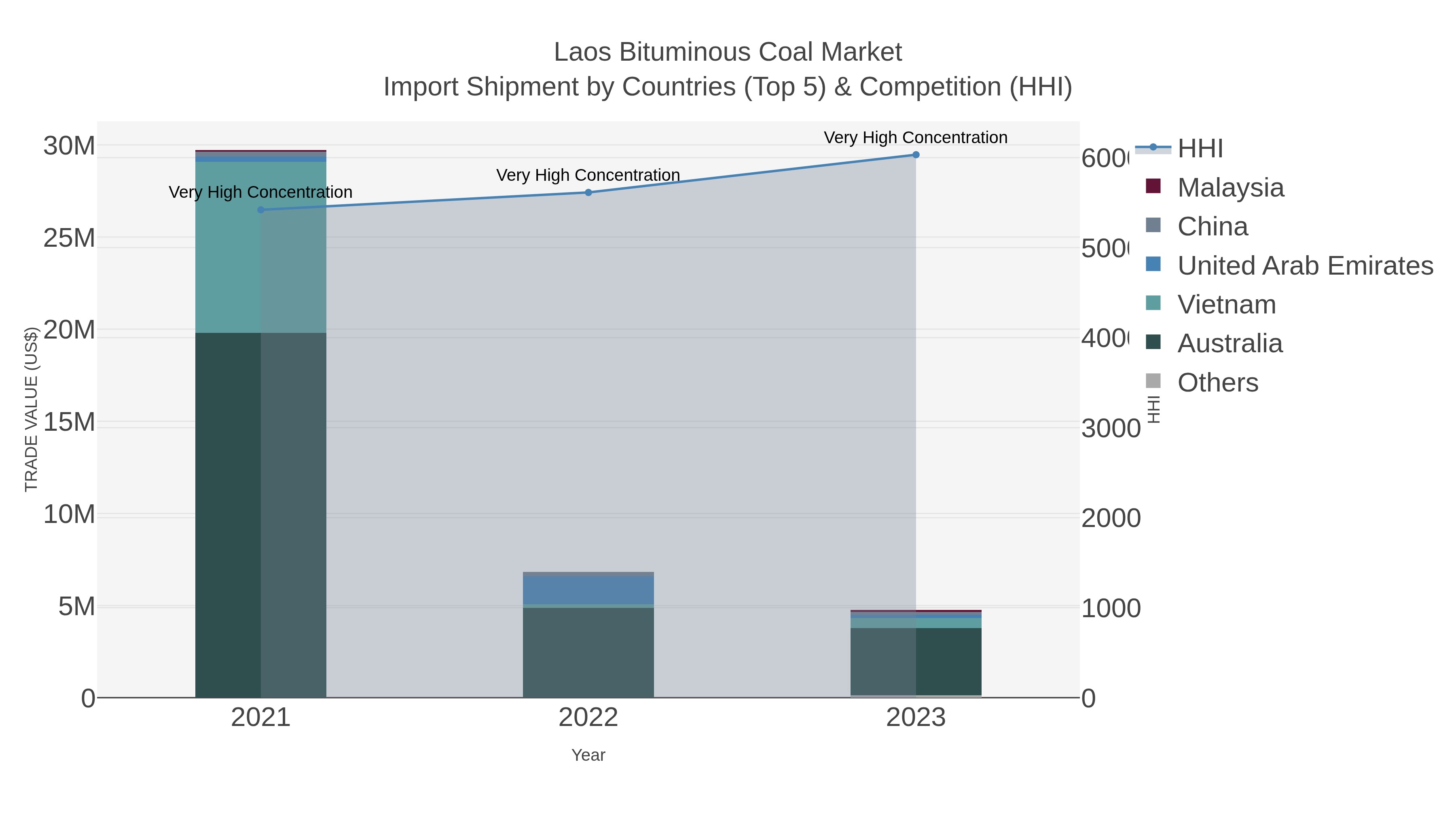
Task: Click the Malaysia maroon color swatch
Action: tap(1153, 186)
